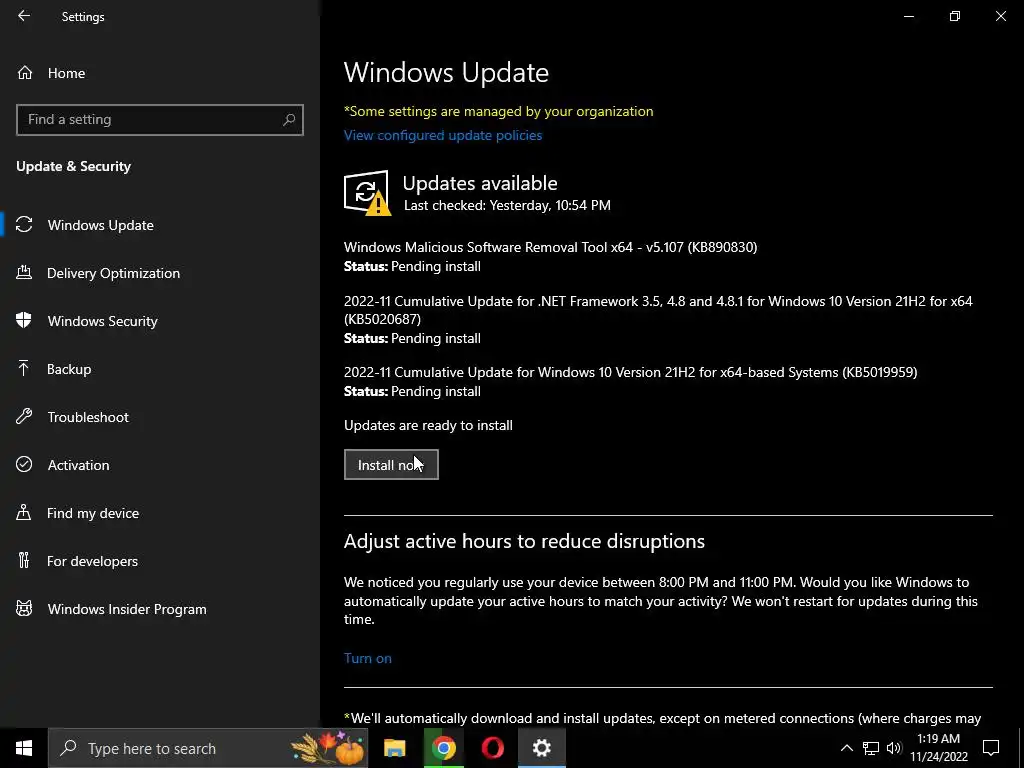The width and height of the screenshot is (1024, 768).
Task: Click the Home house icon
Action: pyautogui.click(x=25, y=73)
